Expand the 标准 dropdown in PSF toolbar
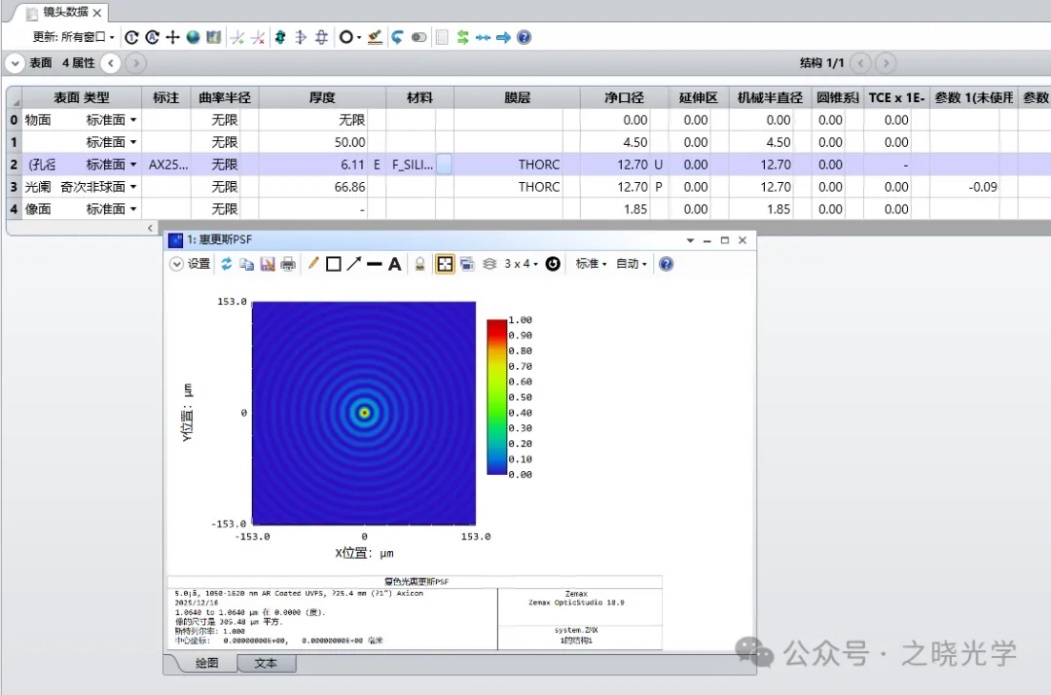This screenshot has width=1051, height=695. [x=591, y=264]
